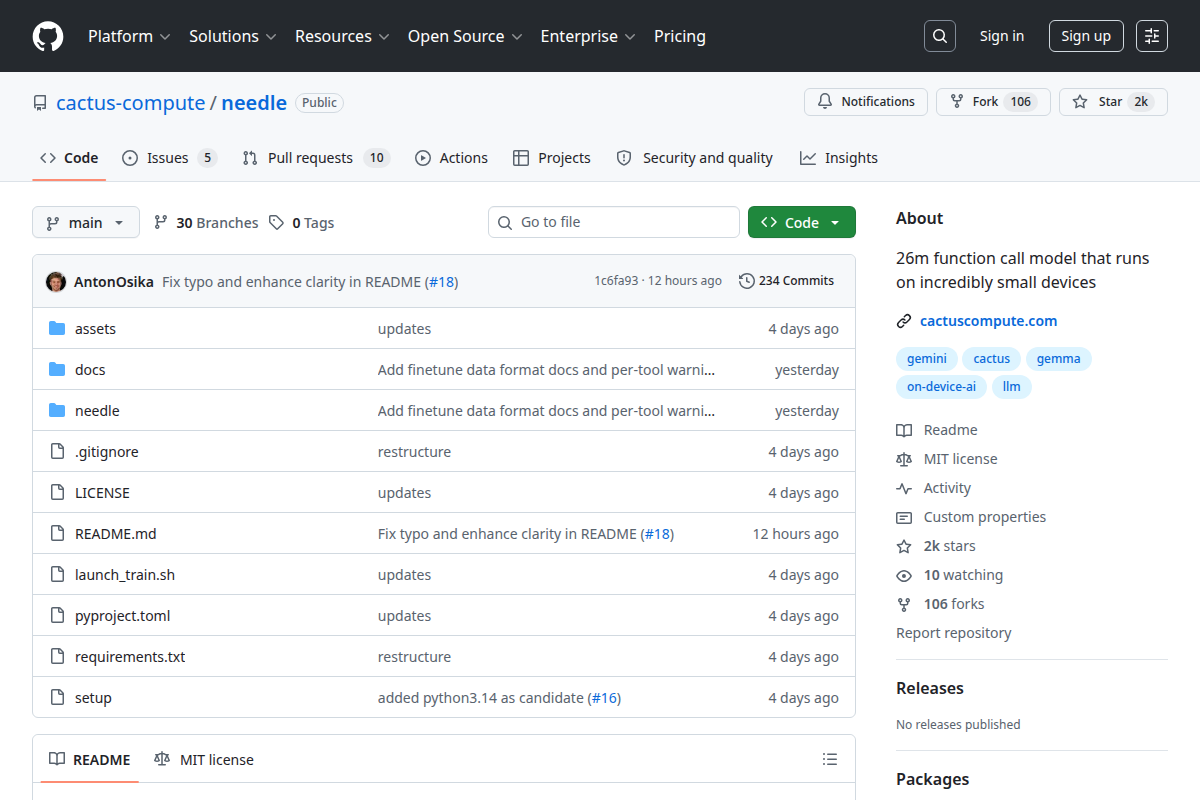Viewport: 1200px width, 800px height.
Task: Expand the Open Source menu
Action: [x=465, y=36]
